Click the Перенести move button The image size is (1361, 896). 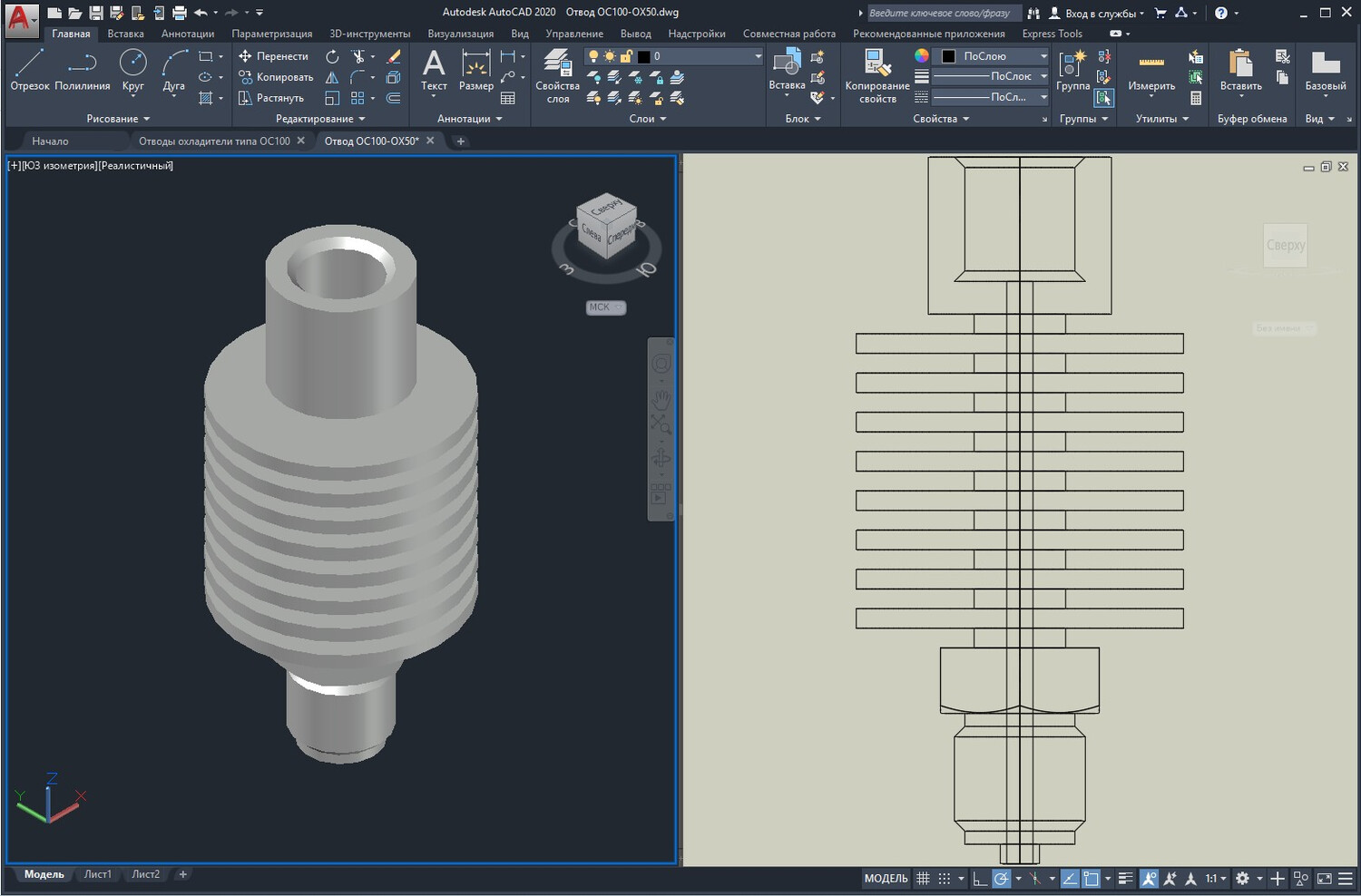(274, 56)
